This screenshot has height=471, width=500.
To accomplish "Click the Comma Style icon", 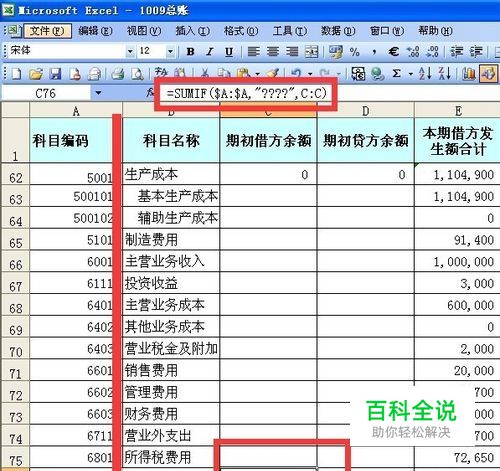I will click(374, 52).
